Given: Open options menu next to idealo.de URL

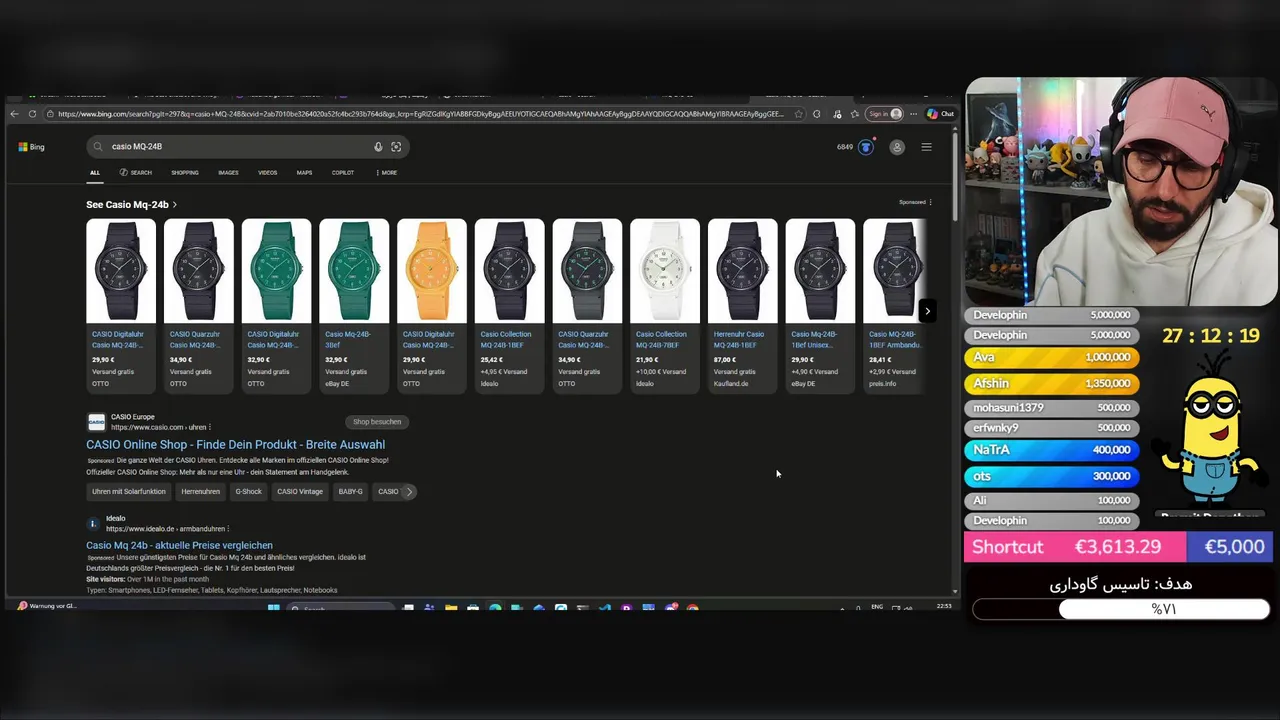Looking at the screenshot, I should pos(228,529).
